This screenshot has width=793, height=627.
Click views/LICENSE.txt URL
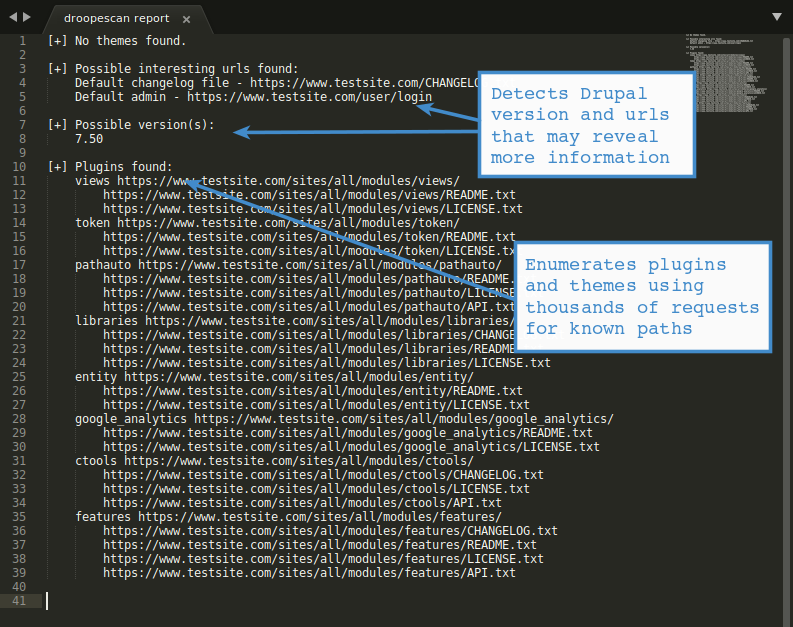coord(313,209)
